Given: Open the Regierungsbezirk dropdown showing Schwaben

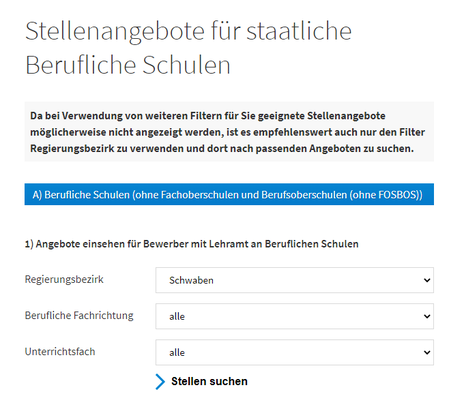Looking at the screenshot, I should point(294,280).
